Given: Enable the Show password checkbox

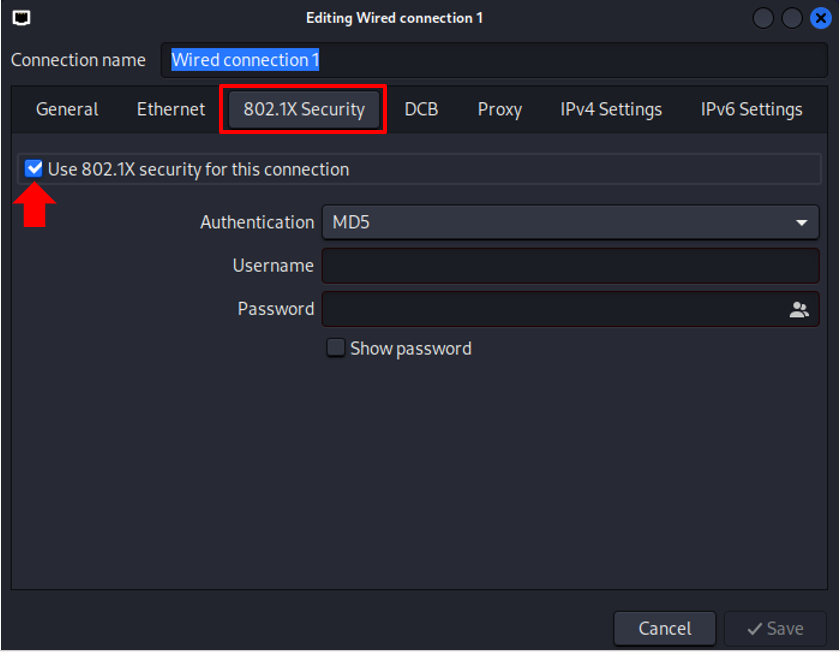Looking at the screenshot, I should pos(336,348).
